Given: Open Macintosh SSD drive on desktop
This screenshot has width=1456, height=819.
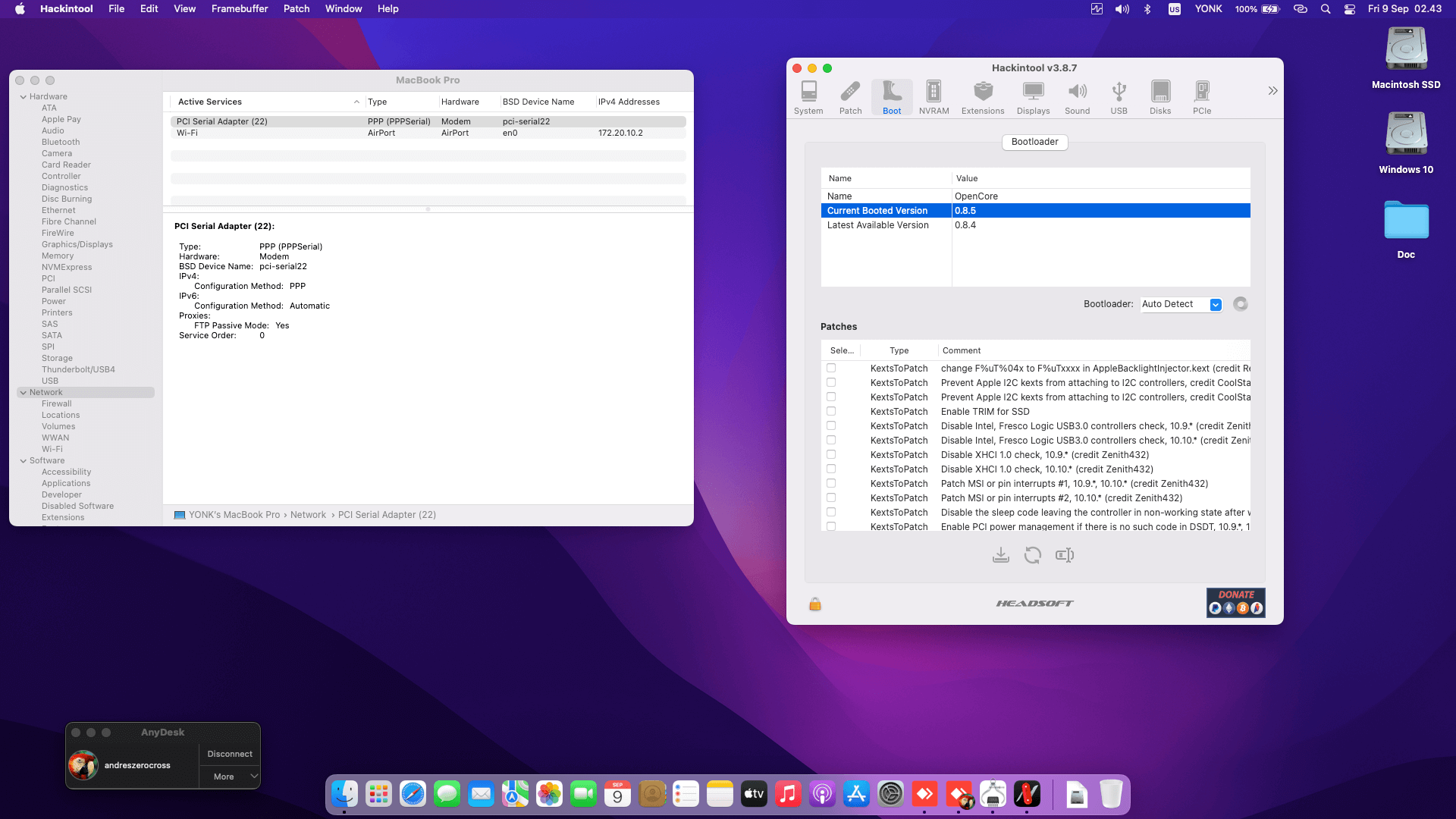Looking at the screenshot, I should pyautogui.click(x=1406, y=58).
